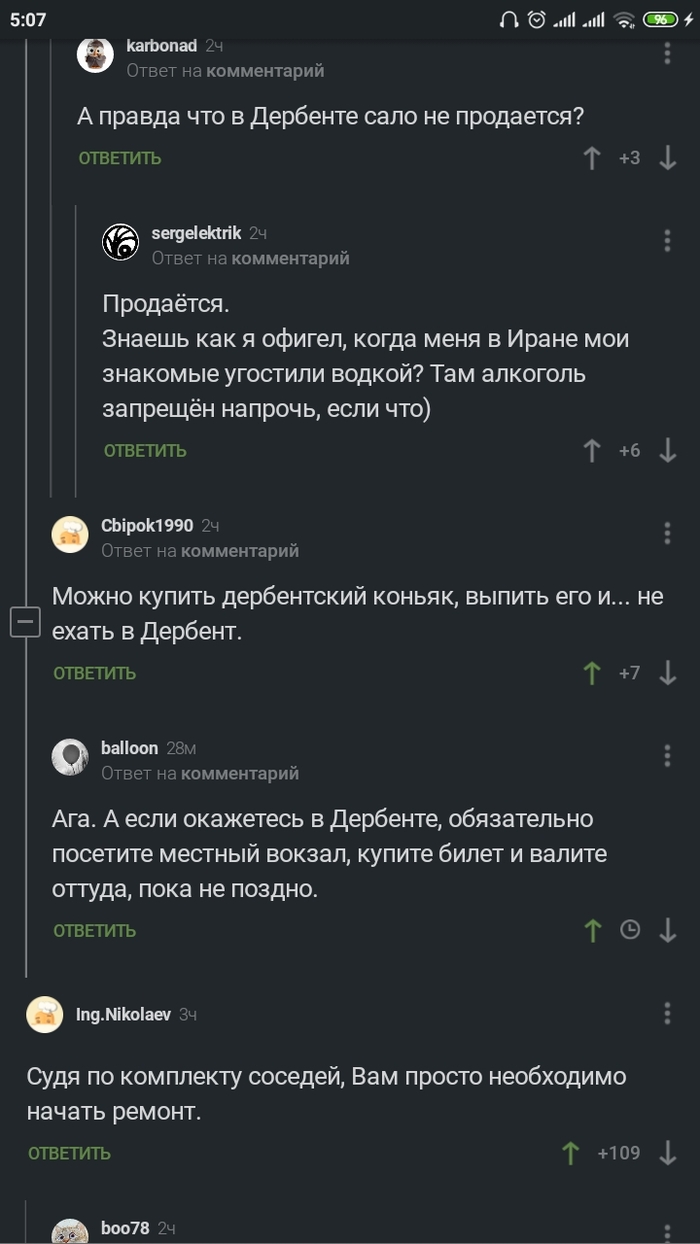Screen dimensions: 700x1244
Task: Upvote karbonad's comment about Derbent
Action: pyautogui.click(x=592, y=158)
